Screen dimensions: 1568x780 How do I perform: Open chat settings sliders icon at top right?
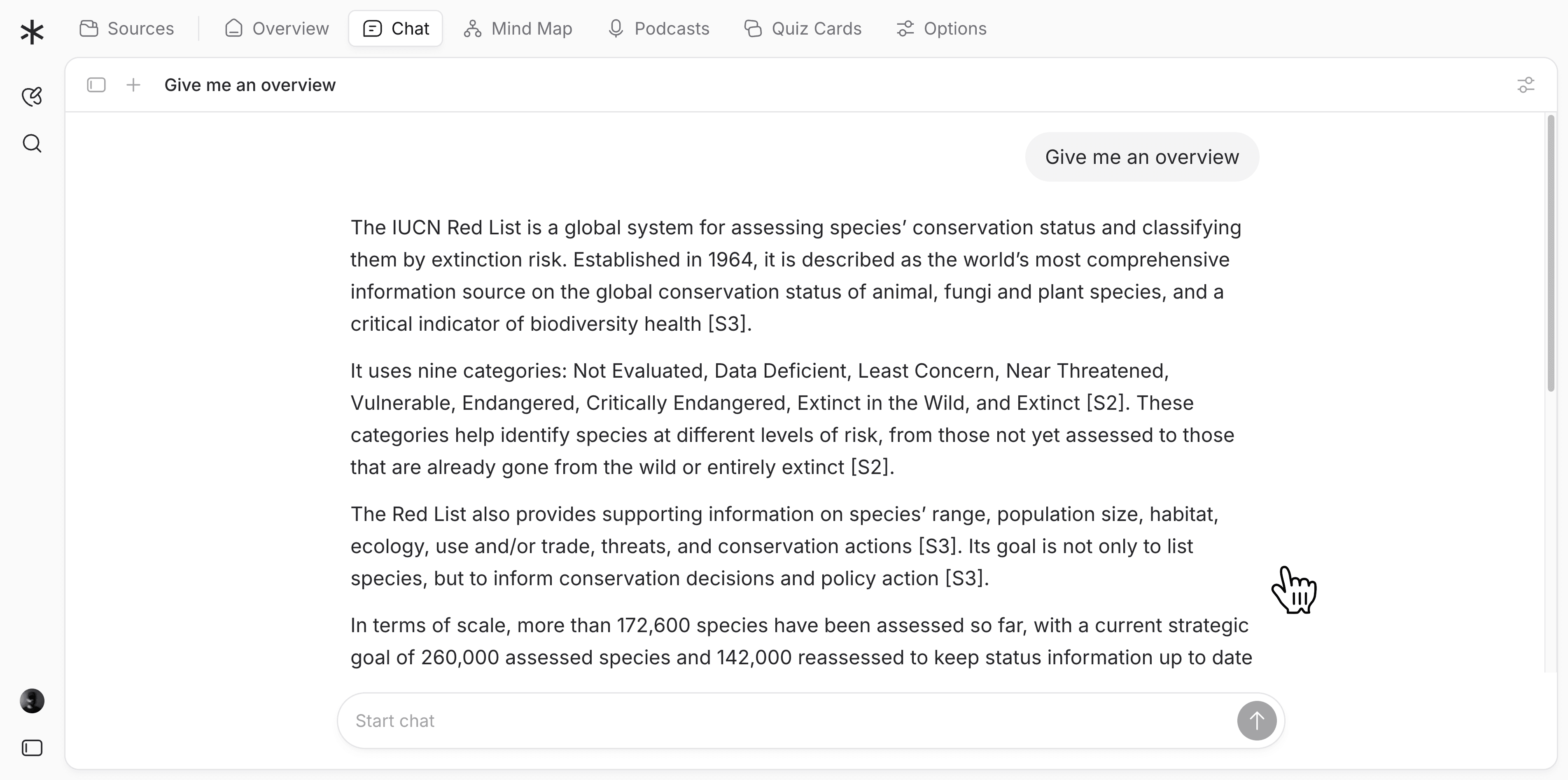coord(1526,85)
